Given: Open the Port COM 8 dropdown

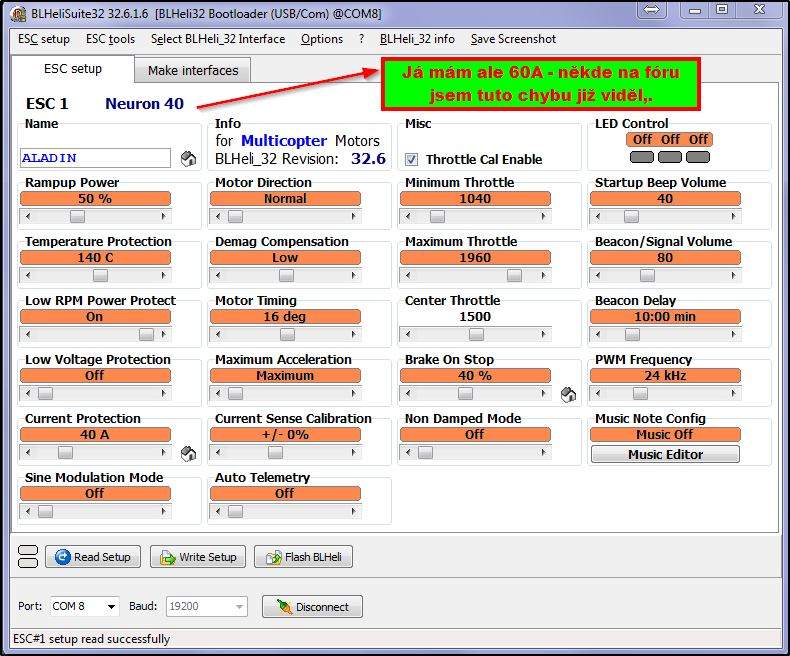Looking at the screenshot, I should [x=109, y=607].
